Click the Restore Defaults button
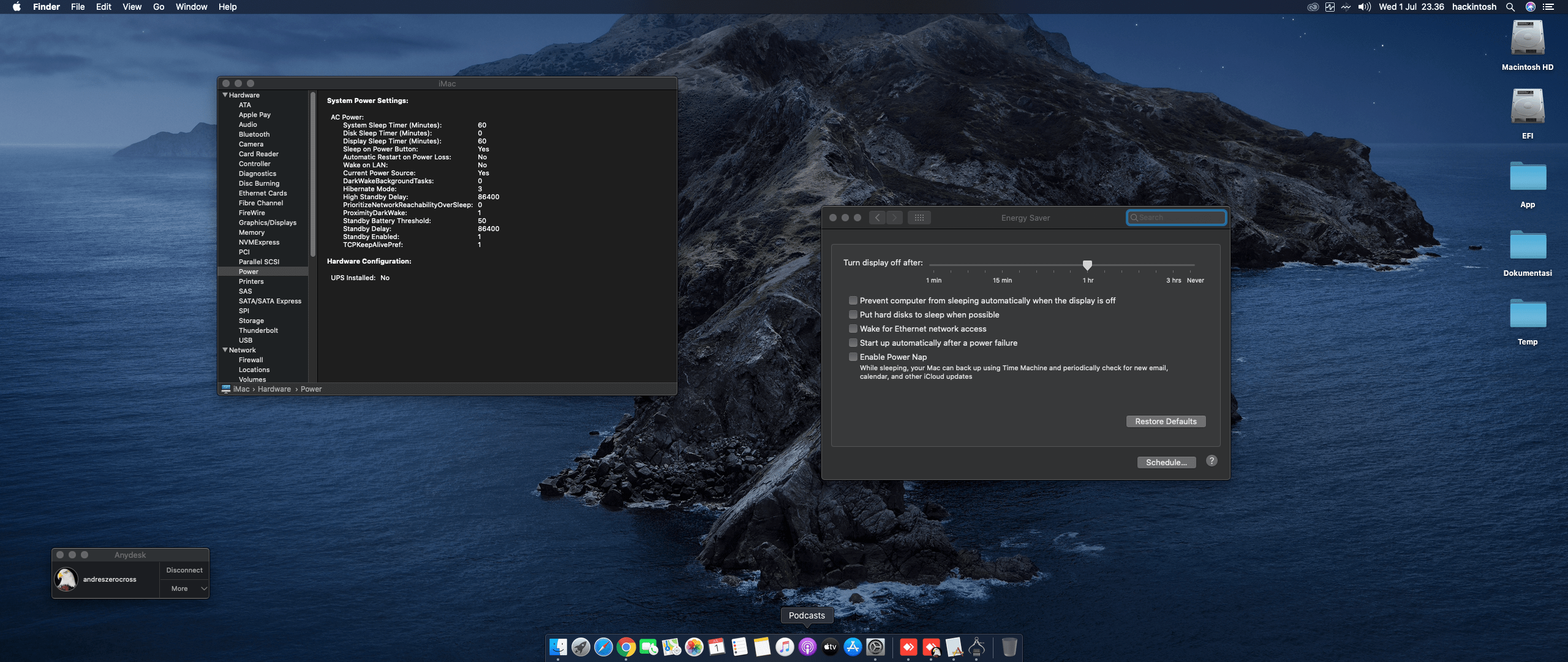This screenshot has height=662, width=1568. [1165, 421]
